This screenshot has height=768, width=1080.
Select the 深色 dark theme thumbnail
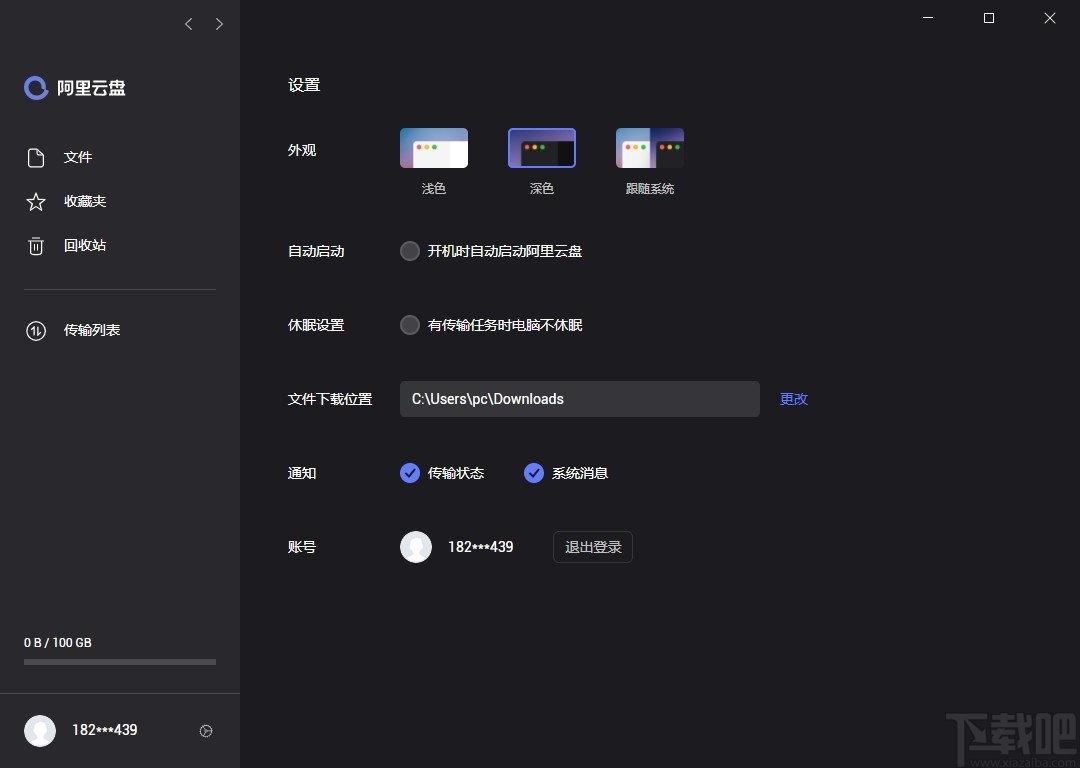pos(542,148)
